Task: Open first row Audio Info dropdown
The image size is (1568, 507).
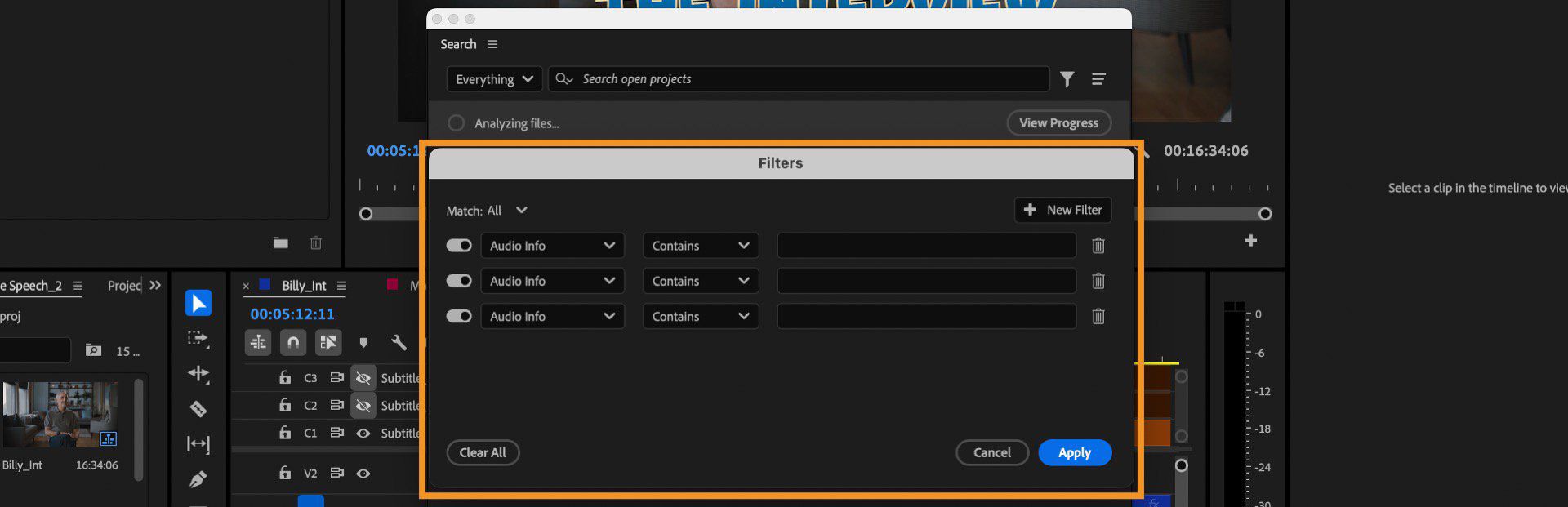Action: pos(553,246)
